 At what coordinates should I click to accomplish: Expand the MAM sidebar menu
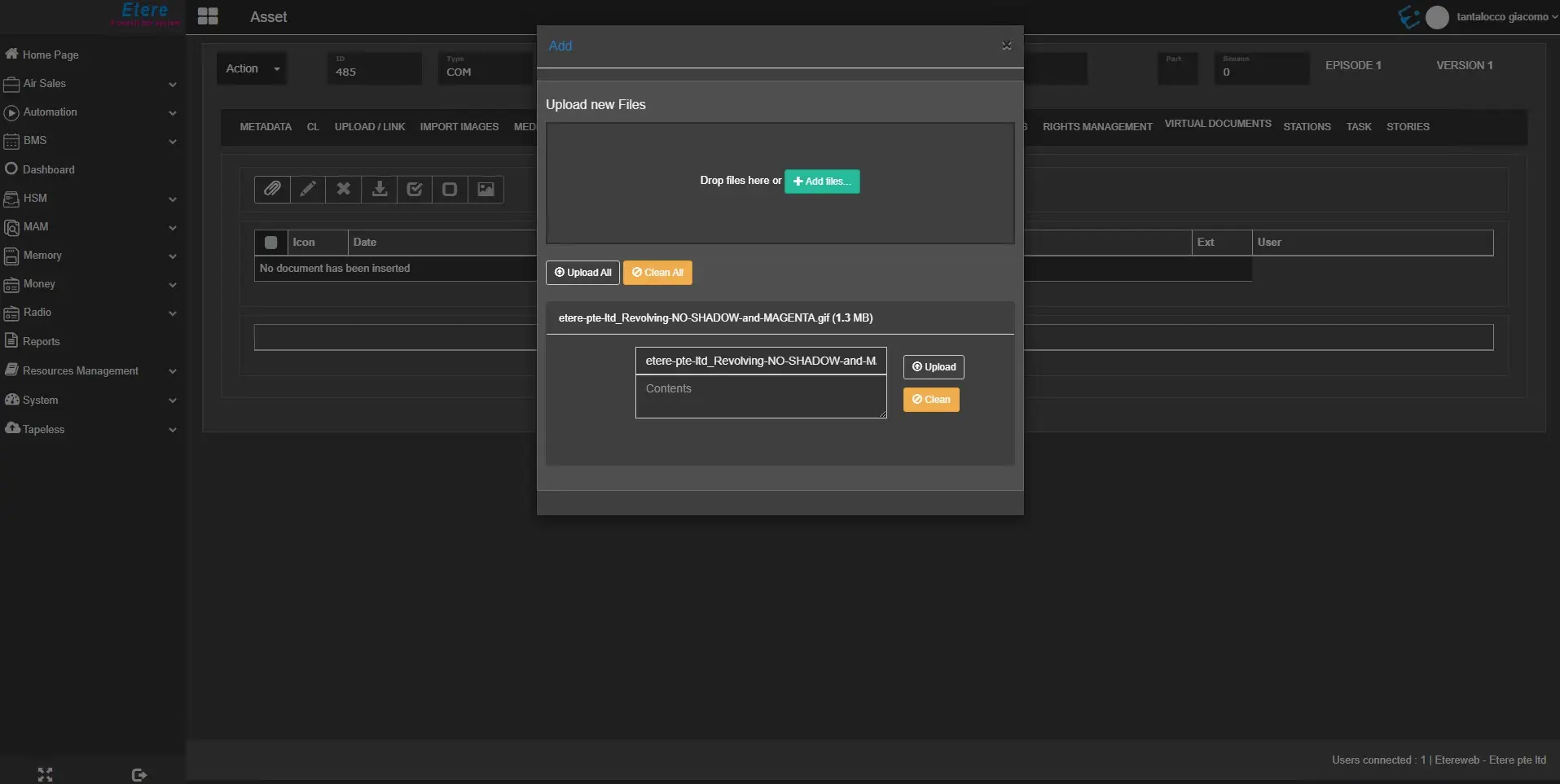point(90,227)
